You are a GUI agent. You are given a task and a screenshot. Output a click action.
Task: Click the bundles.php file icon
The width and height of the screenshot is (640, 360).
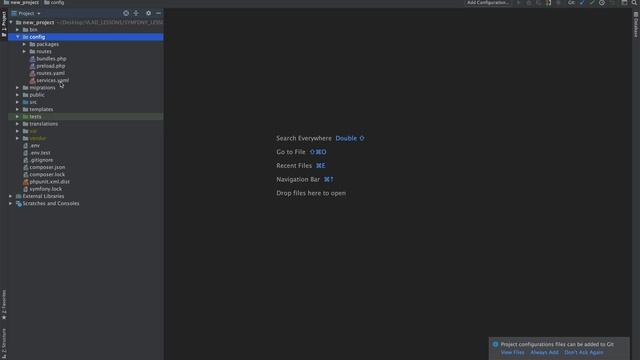click(32, 59)
